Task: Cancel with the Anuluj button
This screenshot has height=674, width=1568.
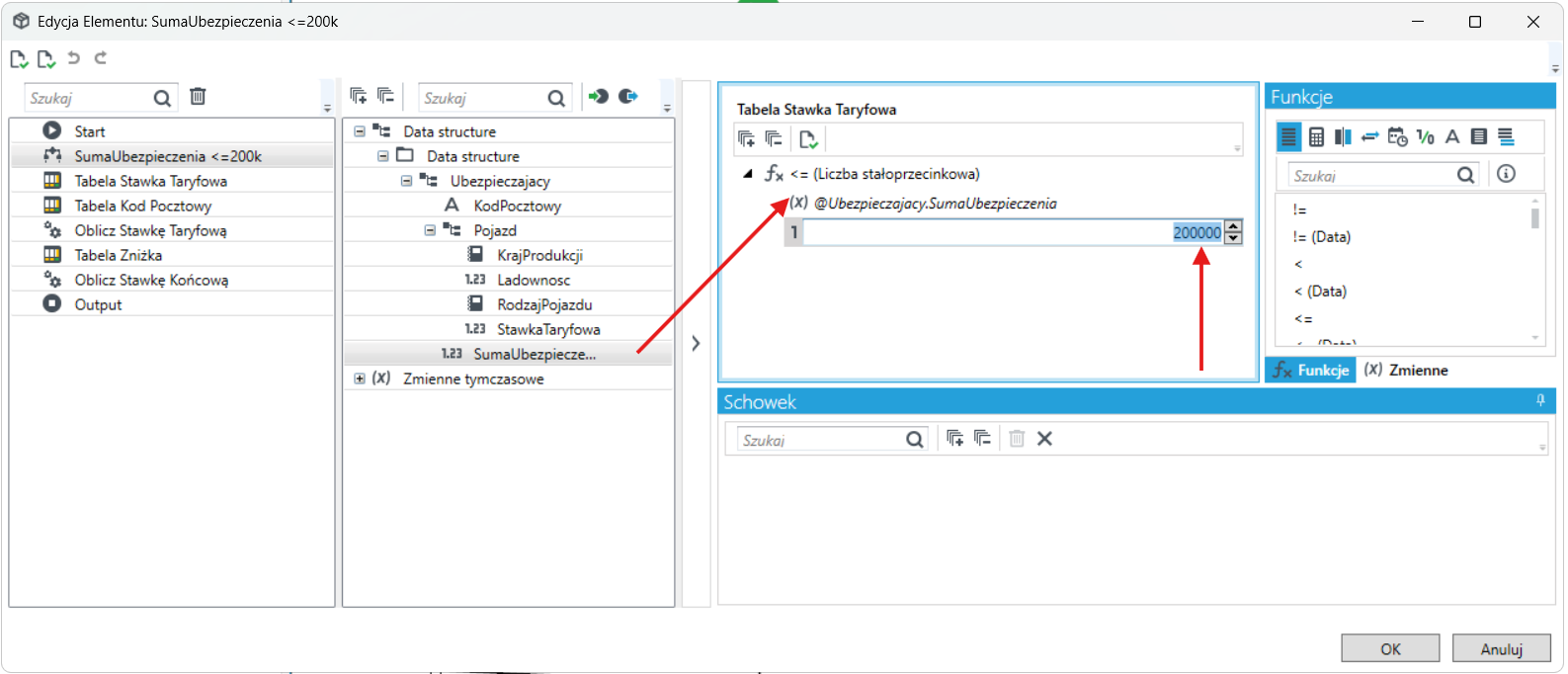Action: pos(1502,649)
